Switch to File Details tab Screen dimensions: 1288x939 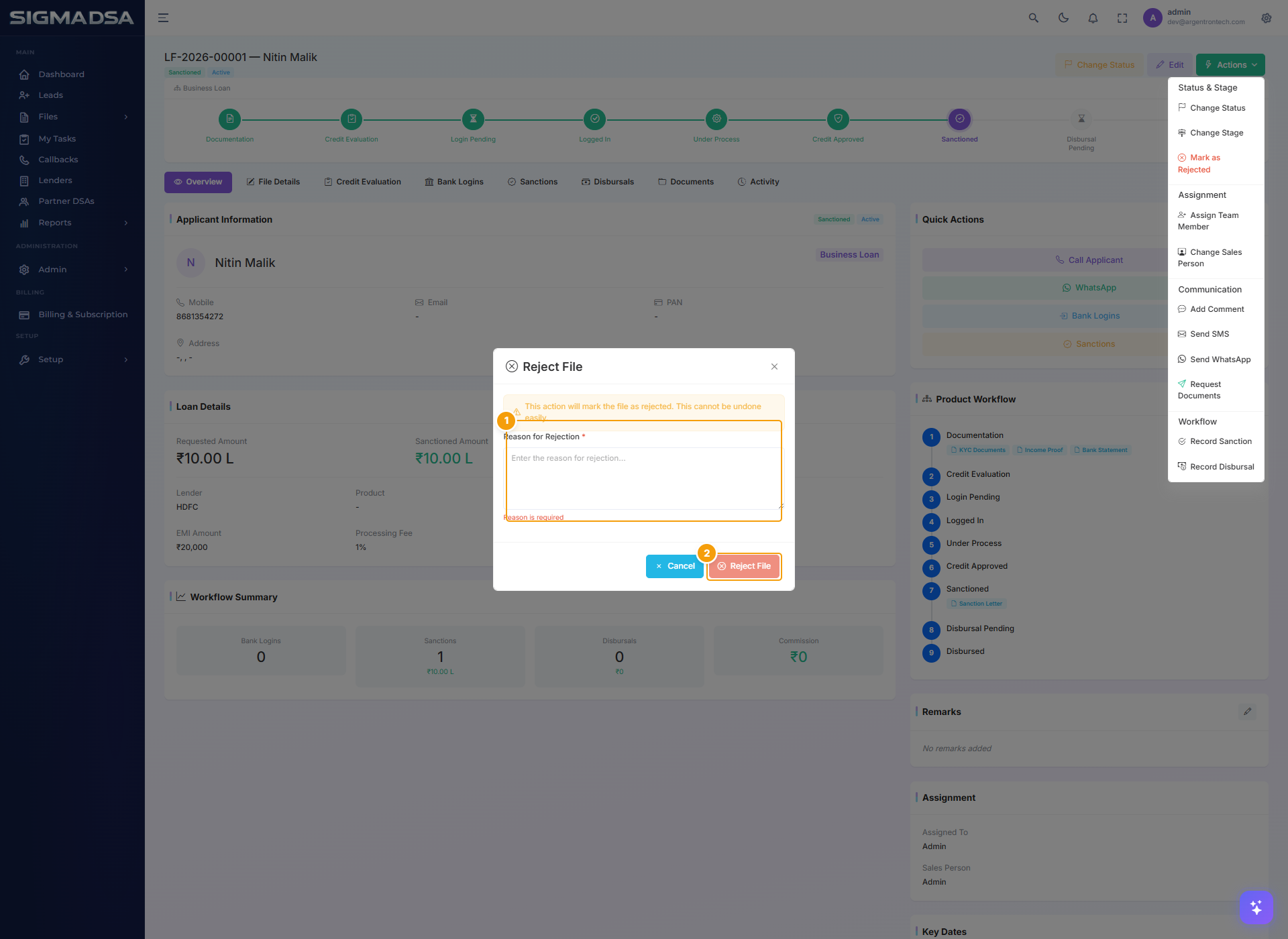(273, 182)
